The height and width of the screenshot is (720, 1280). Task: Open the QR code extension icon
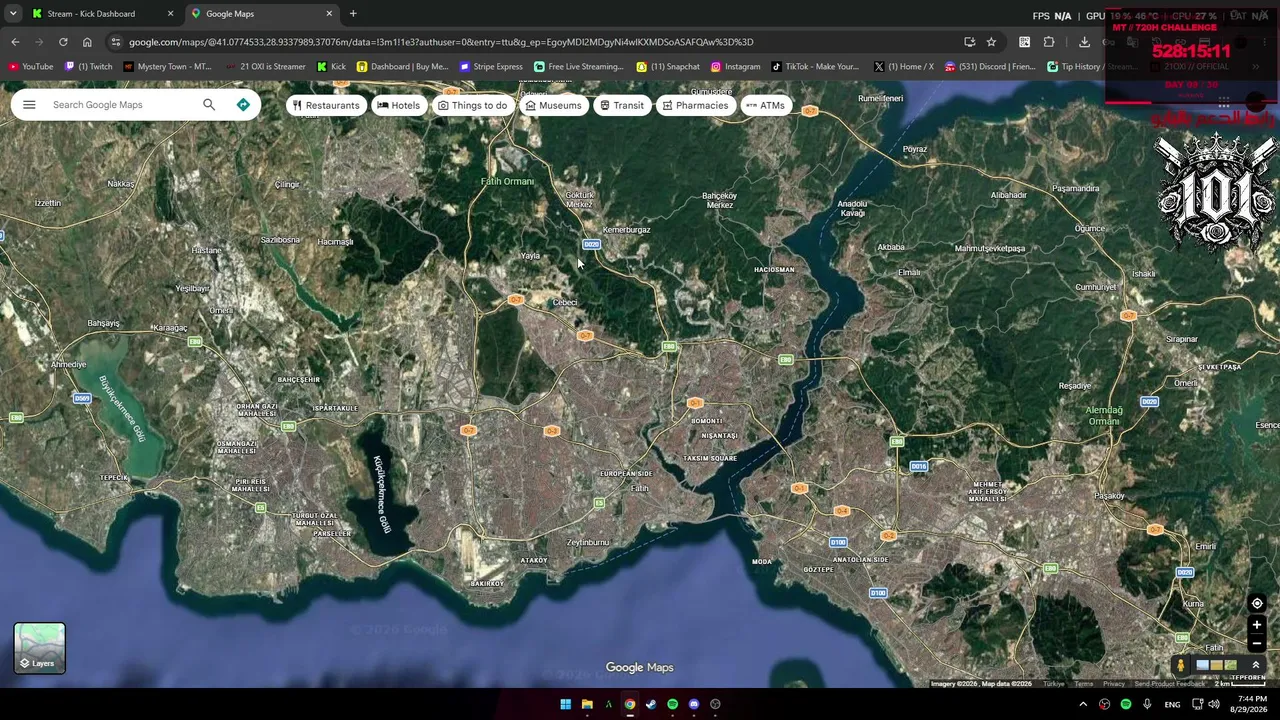(1024, 42)
